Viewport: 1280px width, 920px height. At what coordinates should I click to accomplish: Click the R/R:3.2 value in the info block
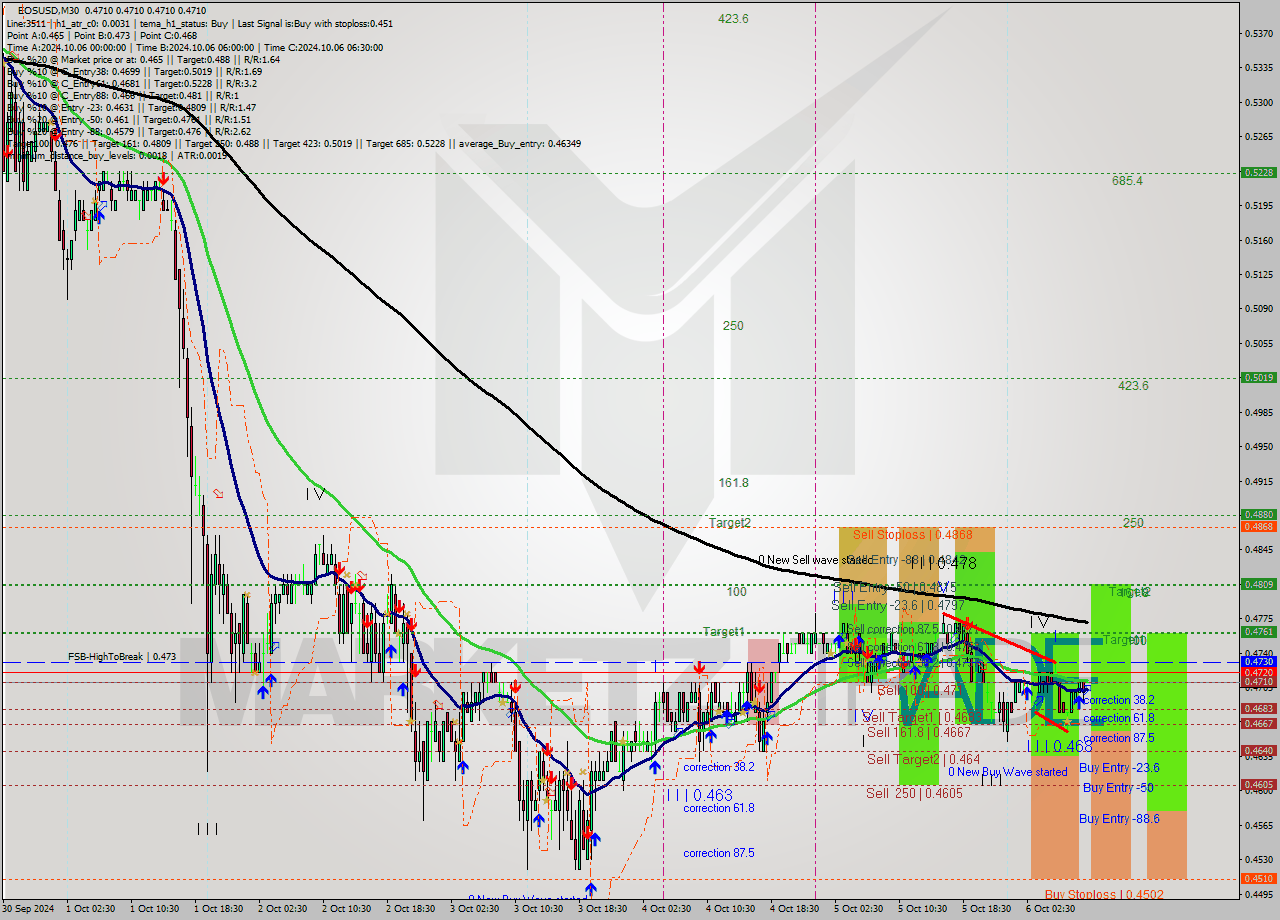point(243,83)
